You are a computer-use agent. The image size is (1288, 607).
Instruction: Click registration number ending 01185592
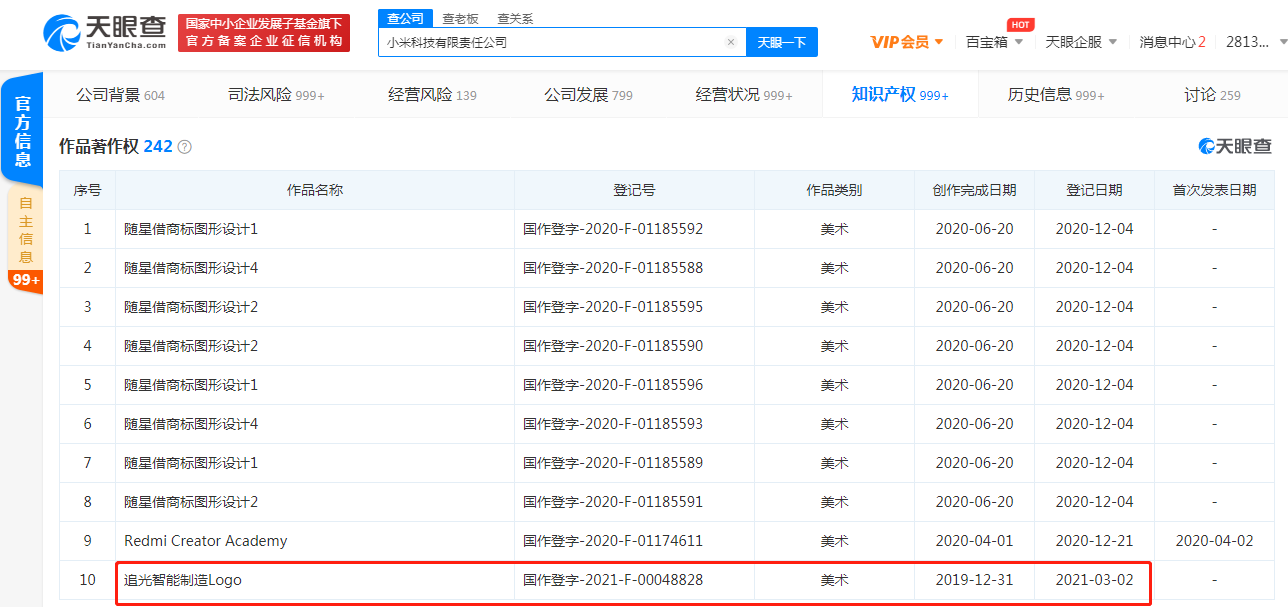[x=613, y=229]
